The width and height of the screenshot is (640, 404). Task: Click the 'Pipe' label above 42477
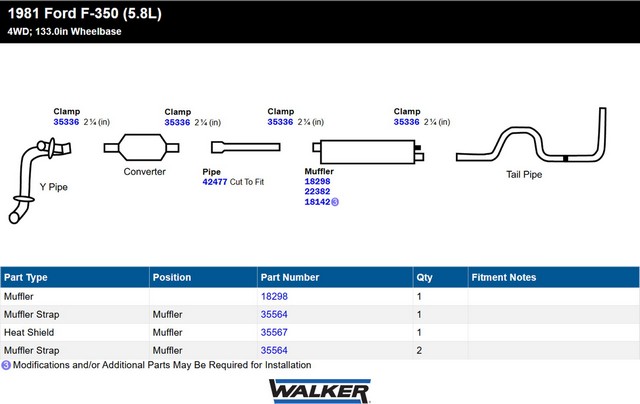[x=211, y=172]
